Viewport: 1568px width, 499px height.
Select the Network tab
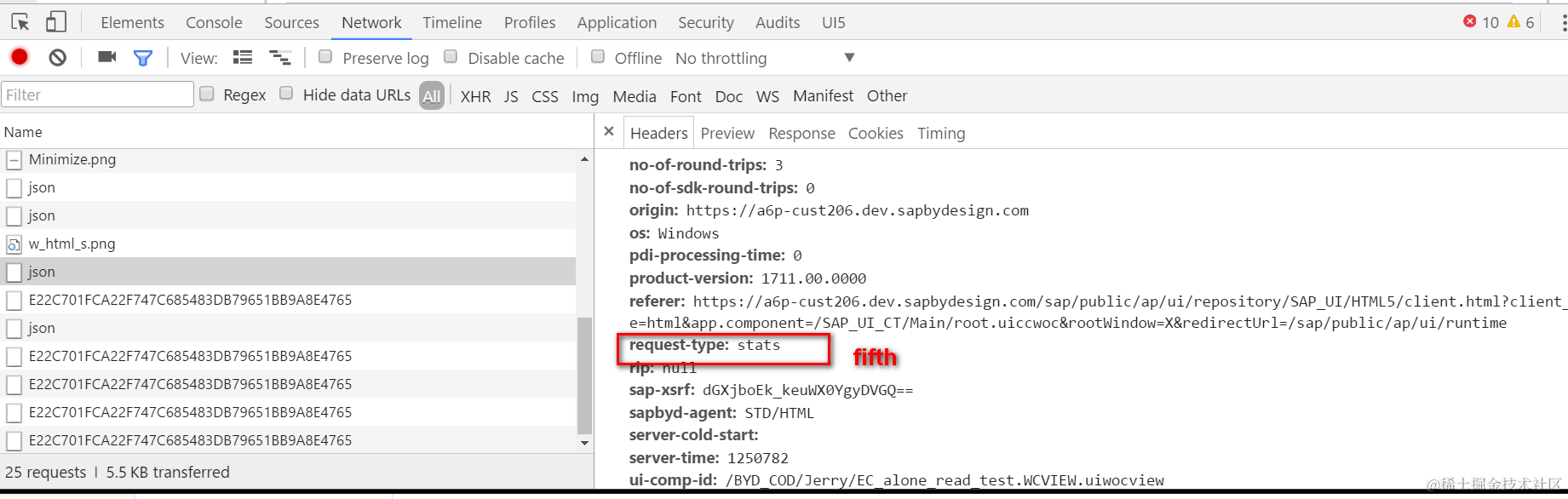[371, 23]
